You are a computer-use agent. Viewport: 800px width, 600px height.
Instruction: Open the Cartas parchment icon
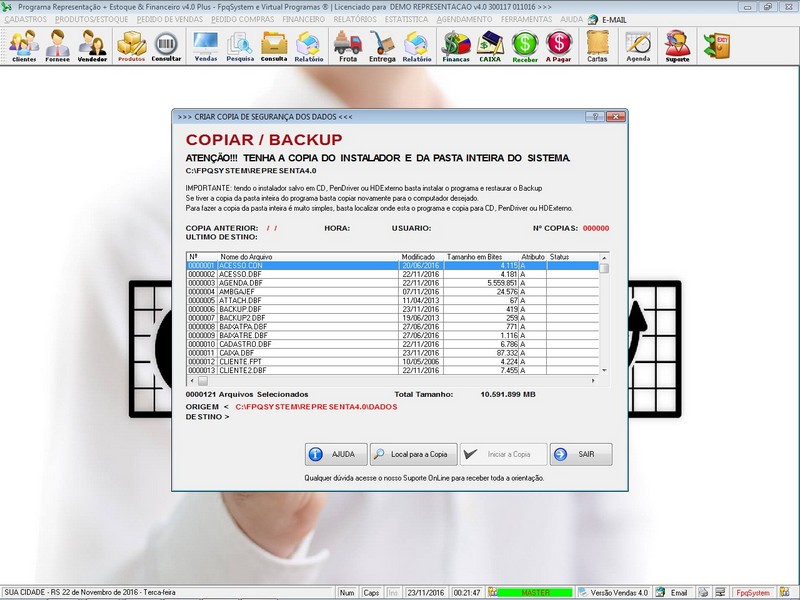click(597, 46)
